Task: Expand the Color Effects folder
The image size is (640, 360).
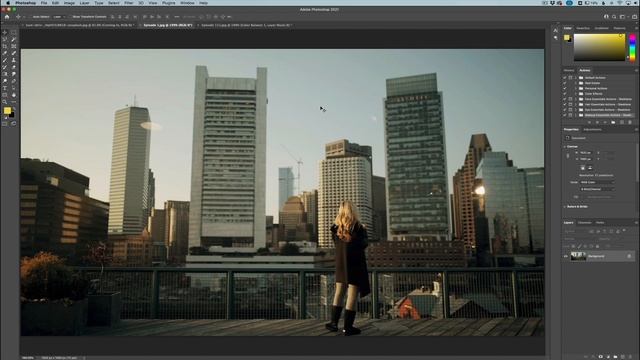Action: pos(576,93)
